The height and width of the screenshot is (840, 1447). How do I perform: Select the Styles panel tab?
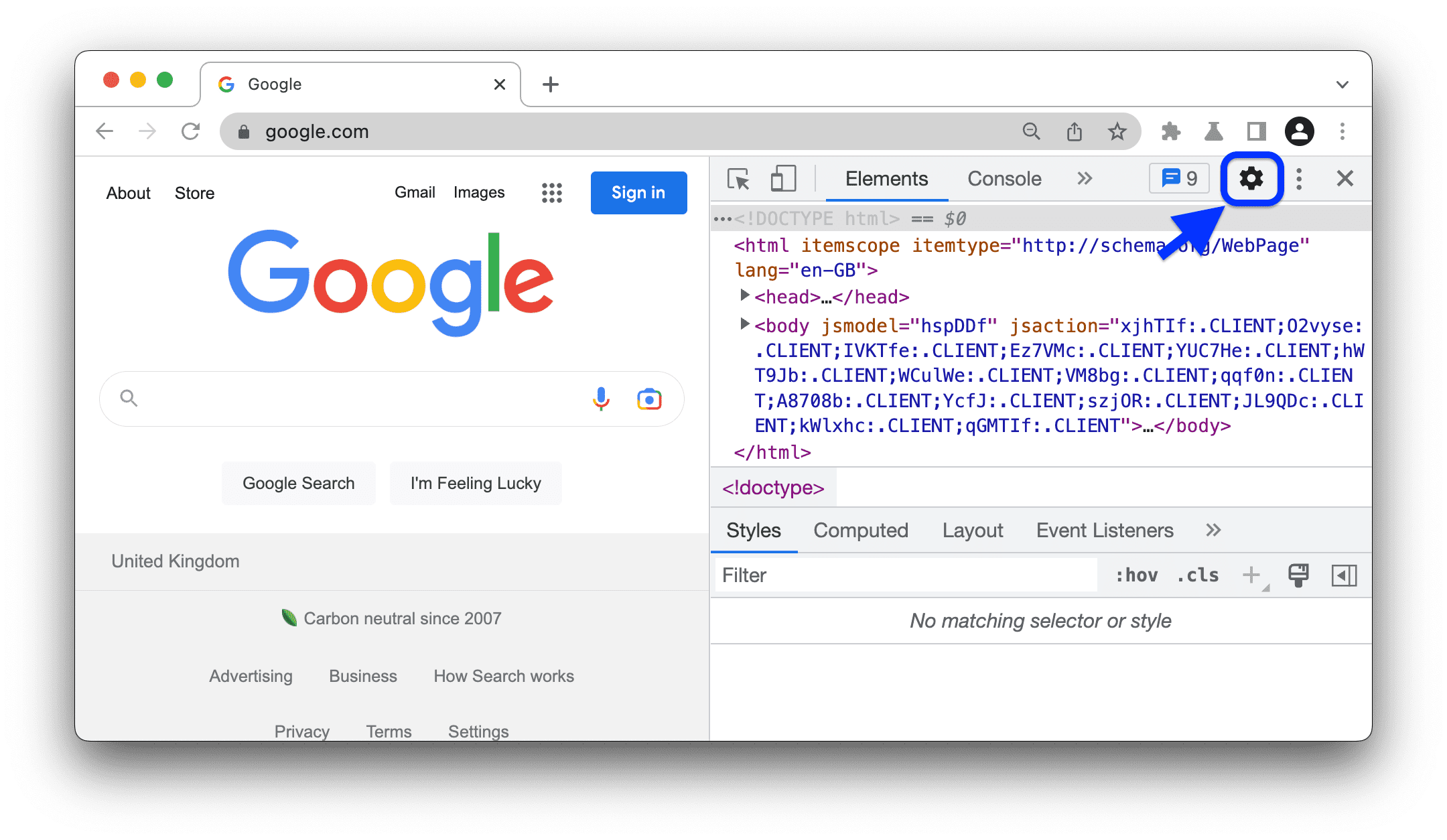click(x=753, y=531)
